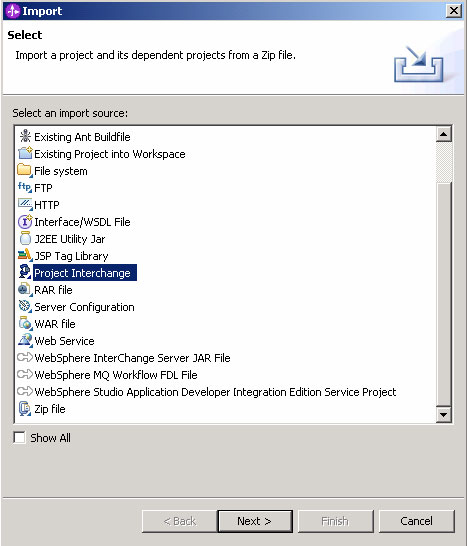The image size is (467, 546).
Task: Select WebSphere InterChange Server JAR File
Action: pyautogui.click(x=132, y=358)
